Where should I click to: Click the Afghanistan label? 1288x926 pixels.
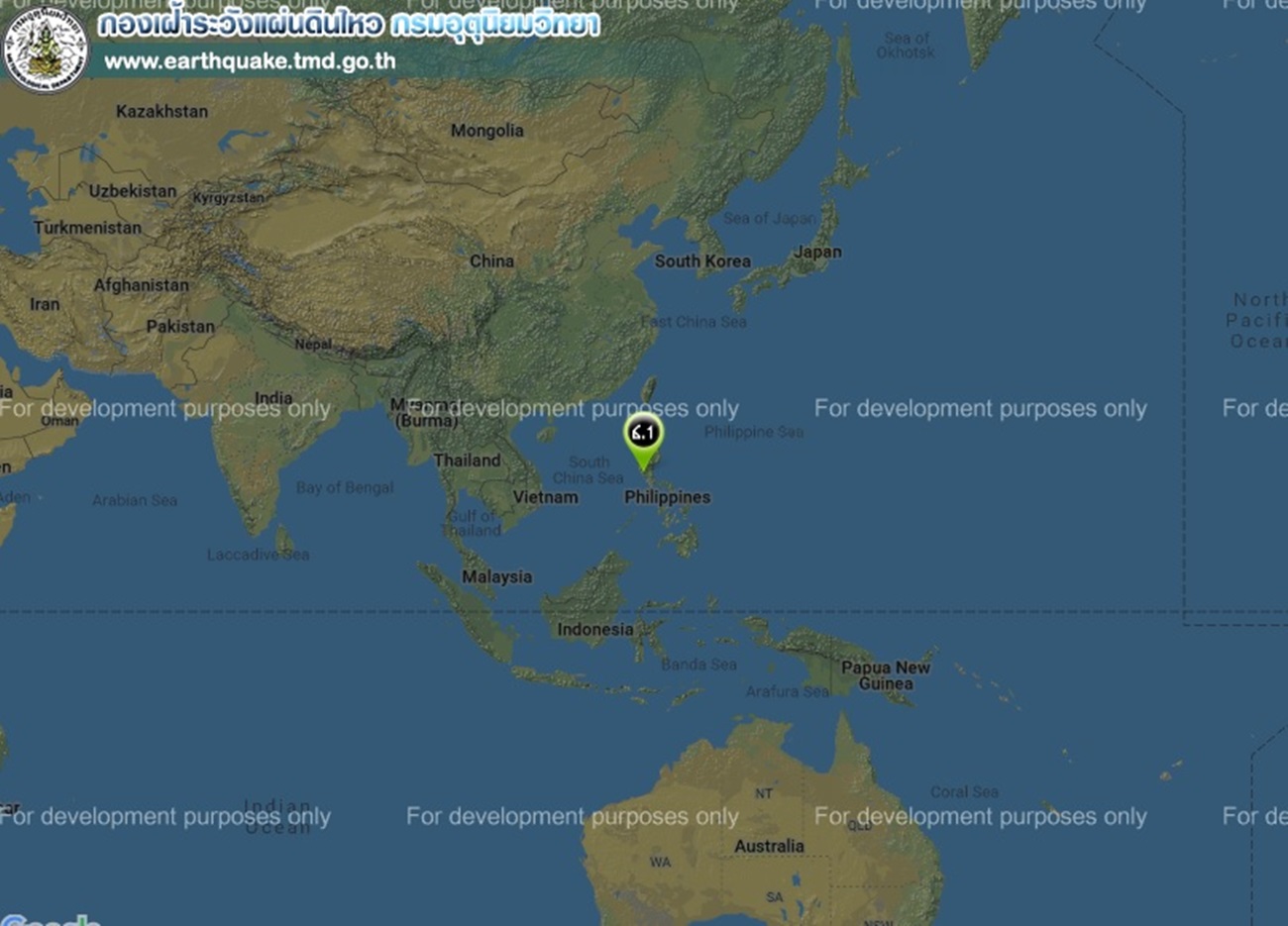[141, 285]
